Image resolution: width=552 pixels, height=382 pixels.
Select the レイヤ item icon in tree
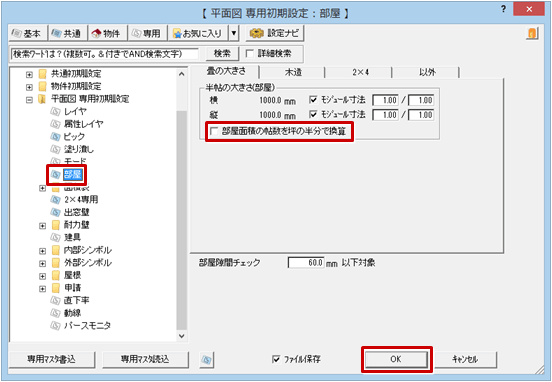tap(55, 112)
